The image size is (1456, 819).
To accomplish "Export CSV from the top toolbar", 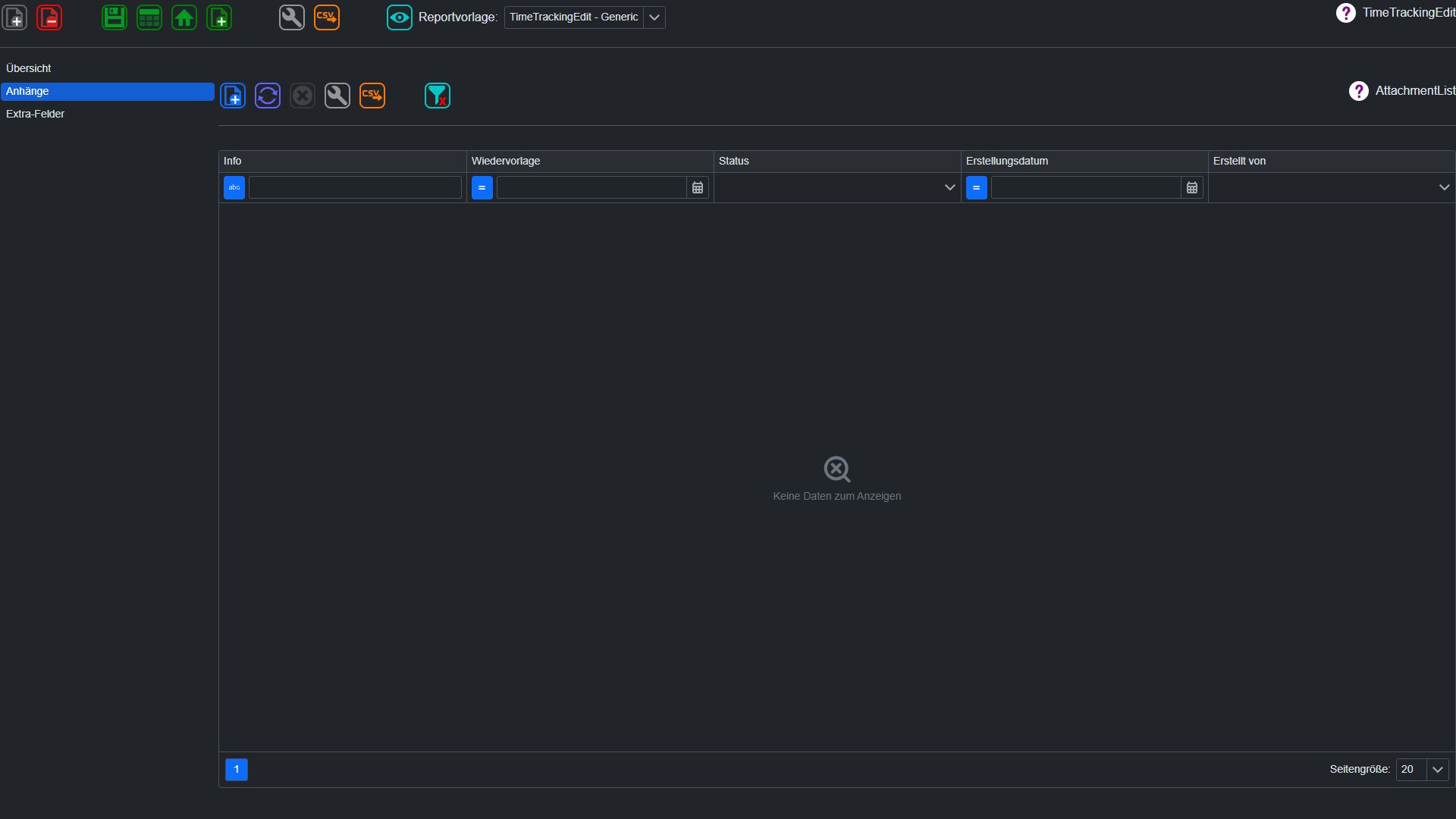I will click(x=327, y=17).
